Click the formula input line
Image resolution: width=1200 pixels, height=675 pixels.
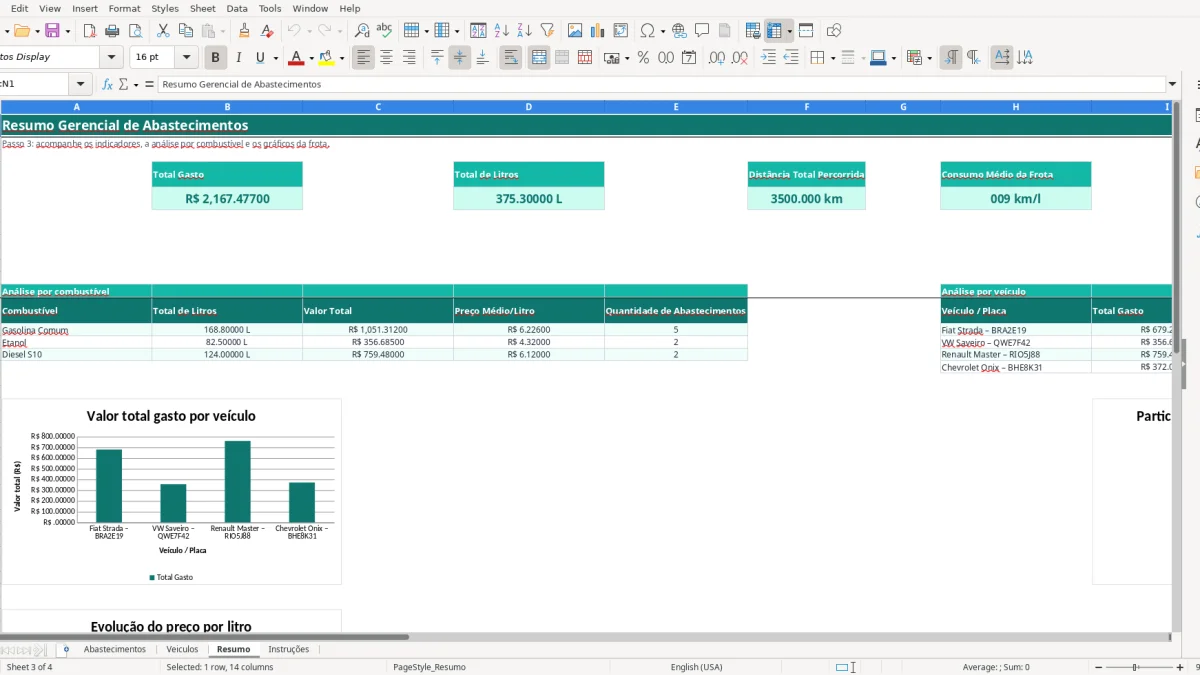(x=662, y=85)
